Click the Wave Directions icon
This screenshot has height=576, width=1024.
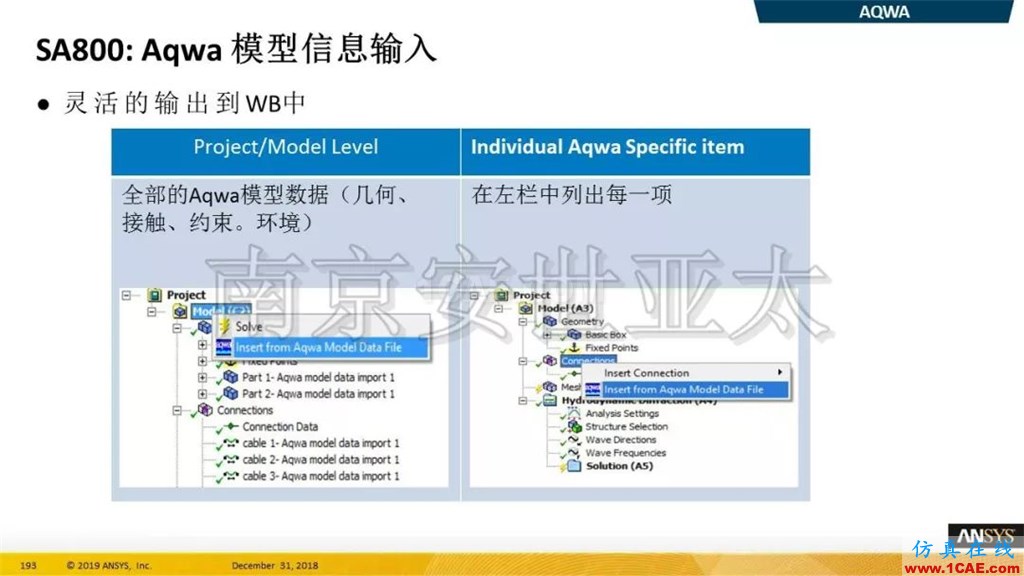(x=574, y=440)
